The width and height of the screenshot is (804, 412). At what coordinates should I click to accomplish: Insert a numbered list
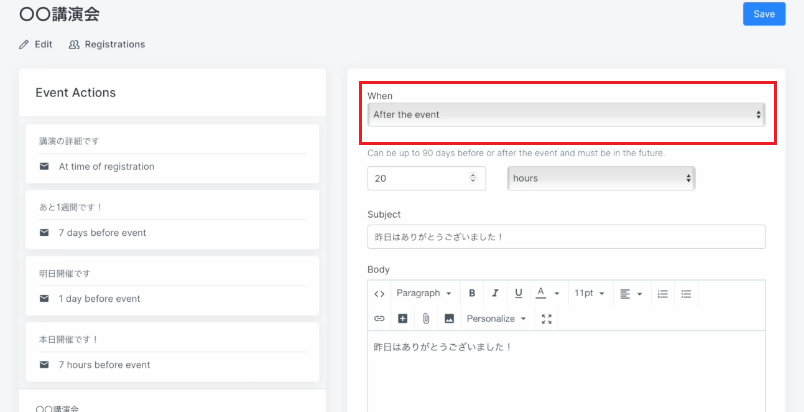pyautogui.click(x=663, y=294)
